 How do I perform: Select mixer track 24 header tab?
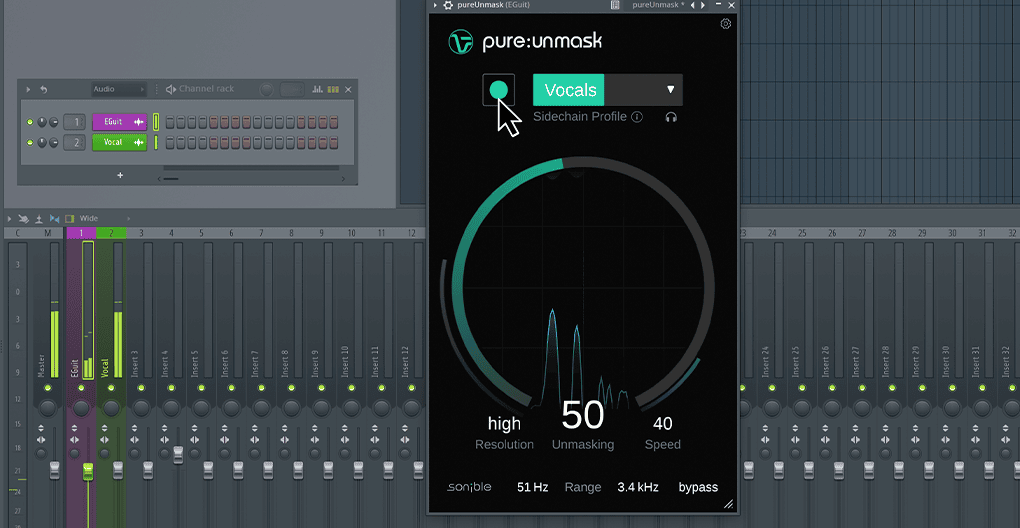pyautogui.click(x=772, y=233)
